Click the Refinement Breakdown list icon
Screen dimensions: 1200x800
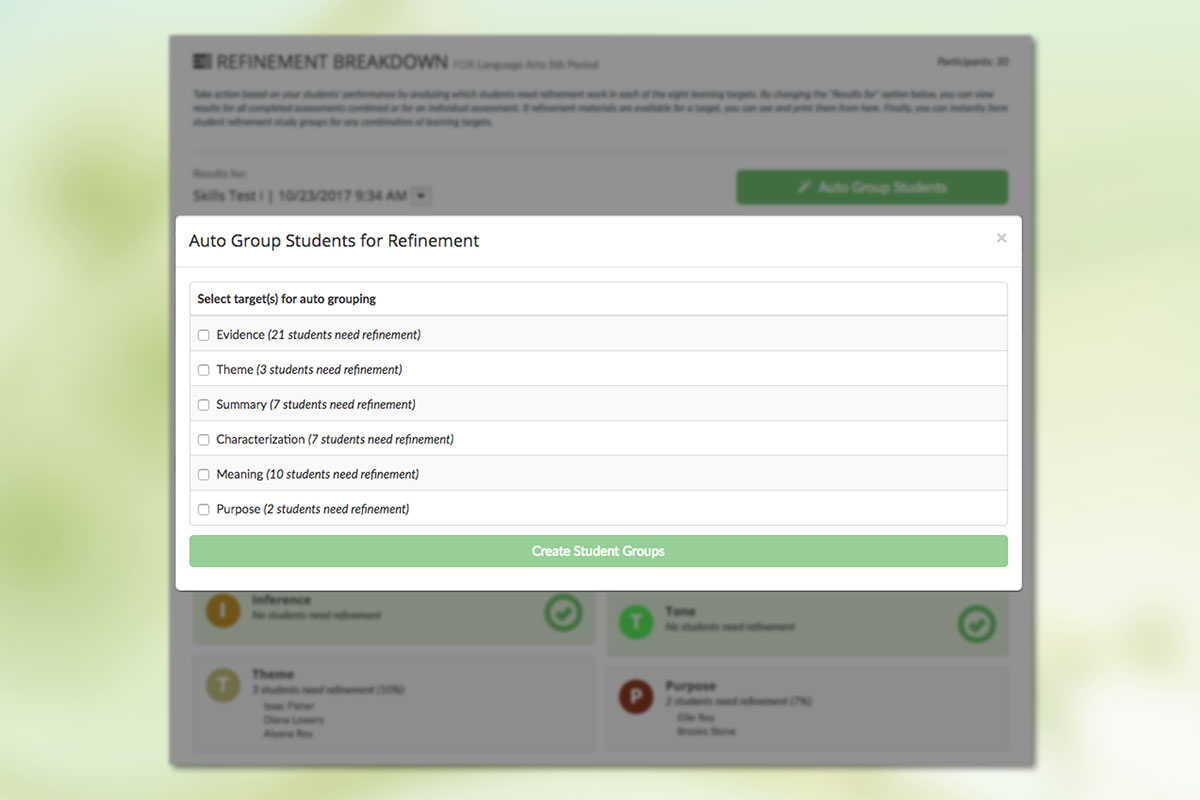click(x=202, y=62)
